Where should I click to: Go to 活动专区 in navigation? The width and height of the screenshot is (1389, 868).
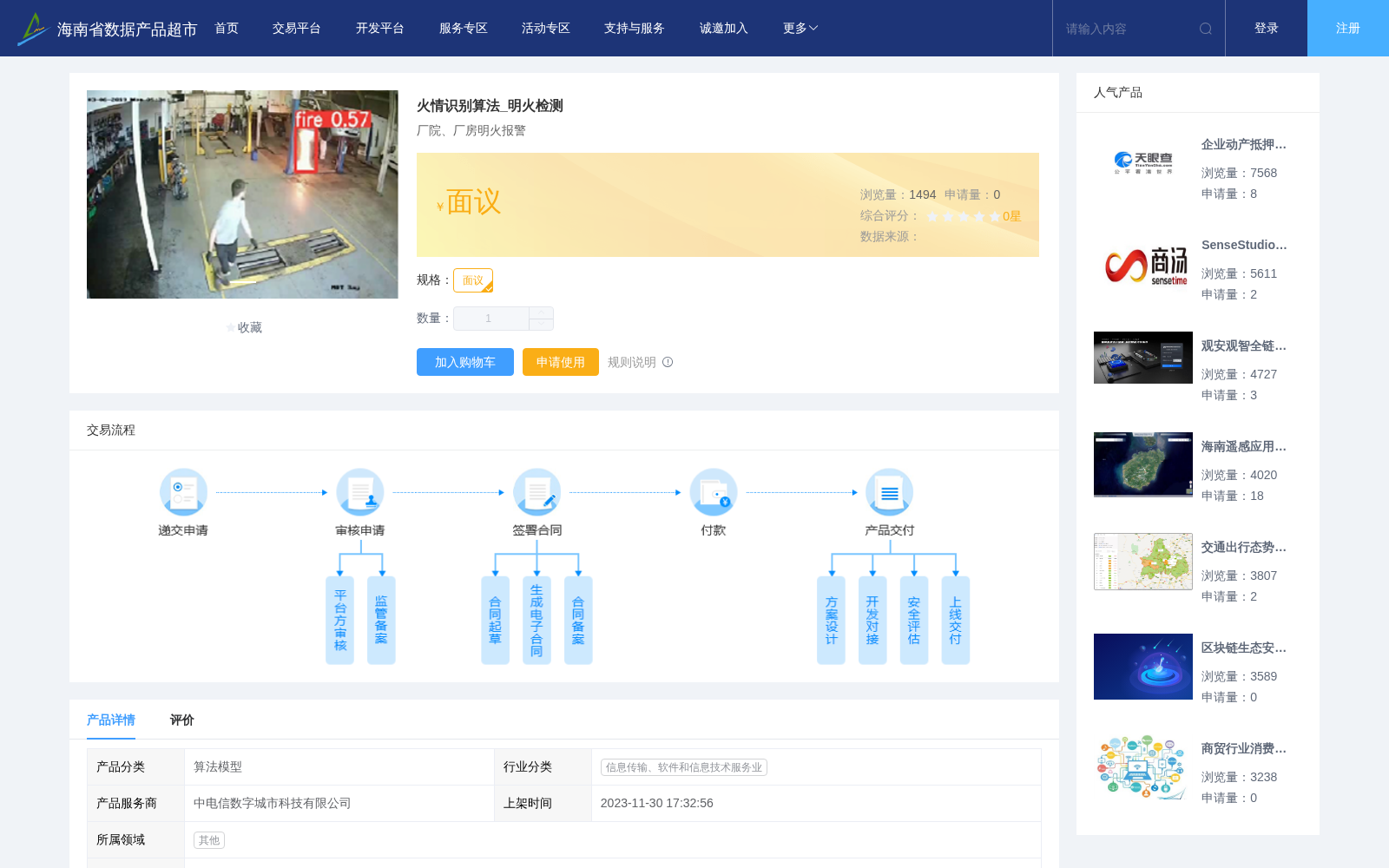coord(546,29)
